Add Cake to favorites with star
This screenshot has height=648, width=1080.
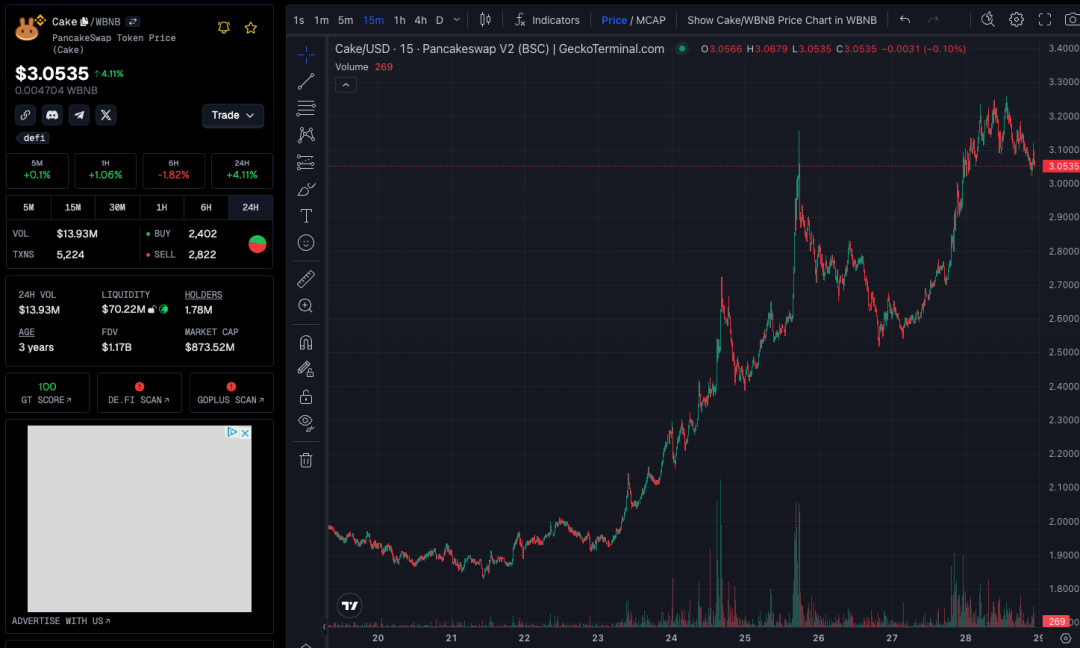(x=251, y=28)
